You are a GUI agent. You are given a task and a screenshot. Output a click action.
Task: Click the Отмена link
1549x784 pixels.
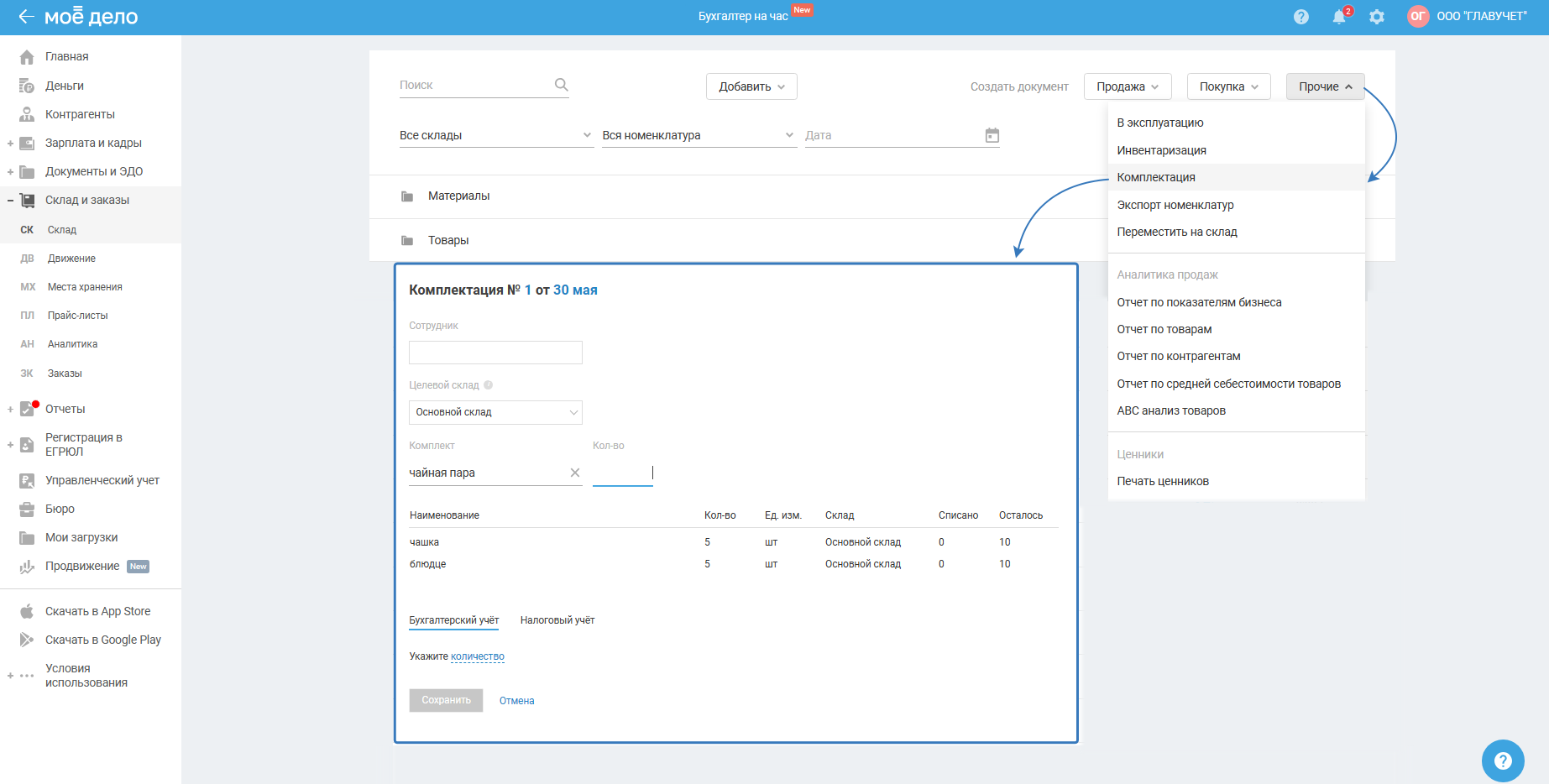[x=516, y=701]
